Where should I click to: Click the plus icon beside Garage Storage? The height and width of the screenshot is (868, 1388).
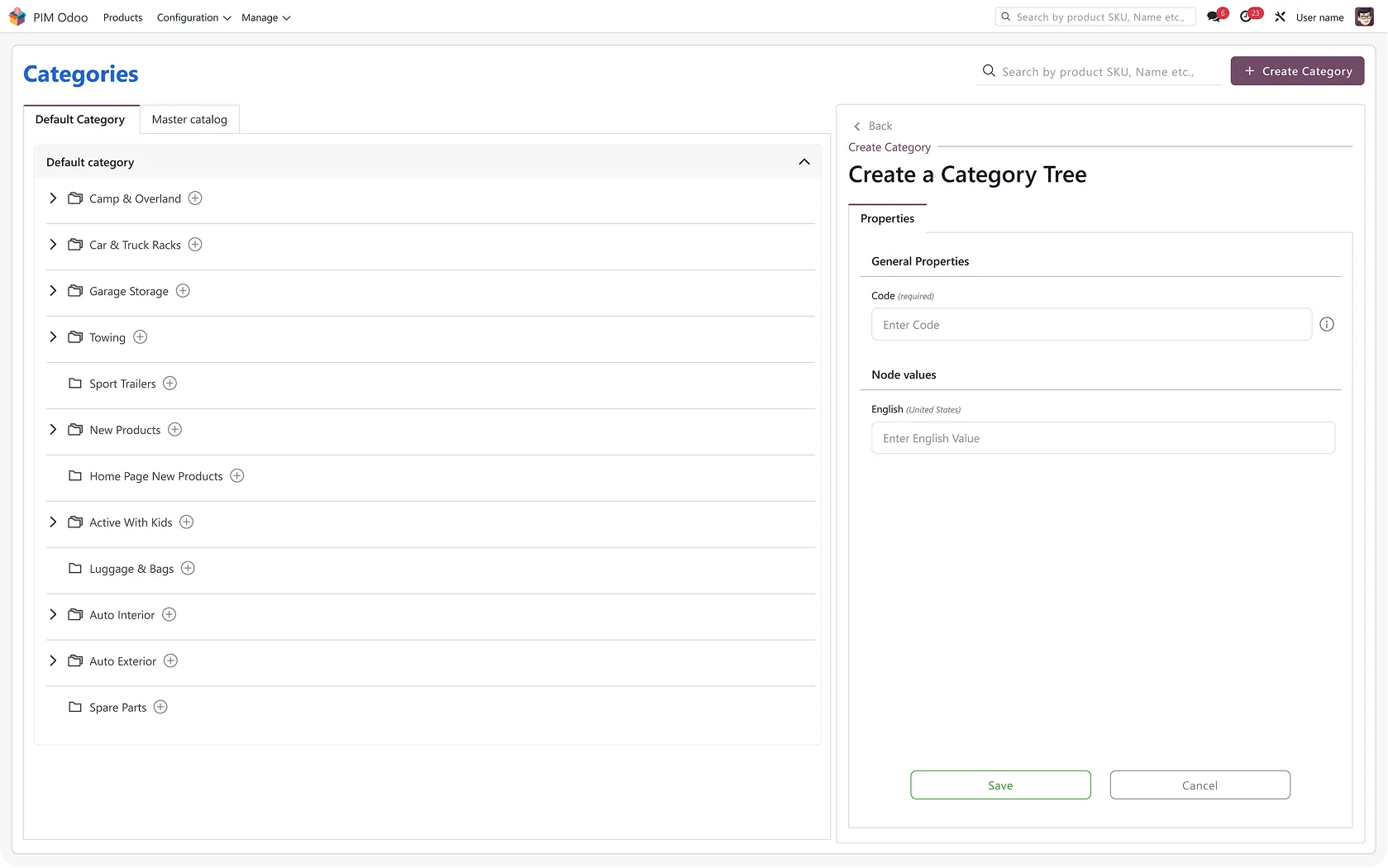(183, 291)
